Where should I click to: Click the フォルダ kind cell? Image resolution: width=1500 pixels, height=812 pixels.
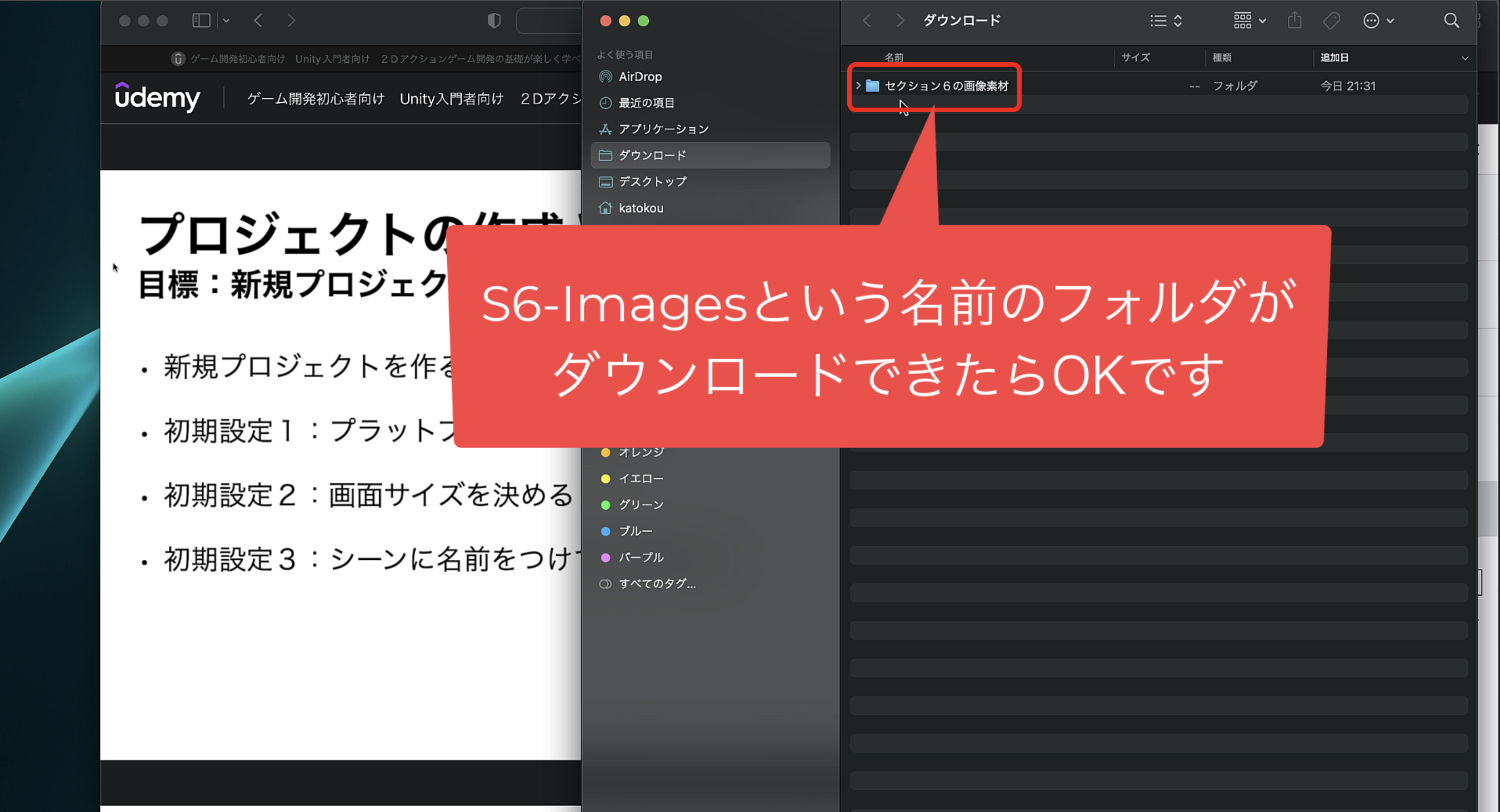1234,86
